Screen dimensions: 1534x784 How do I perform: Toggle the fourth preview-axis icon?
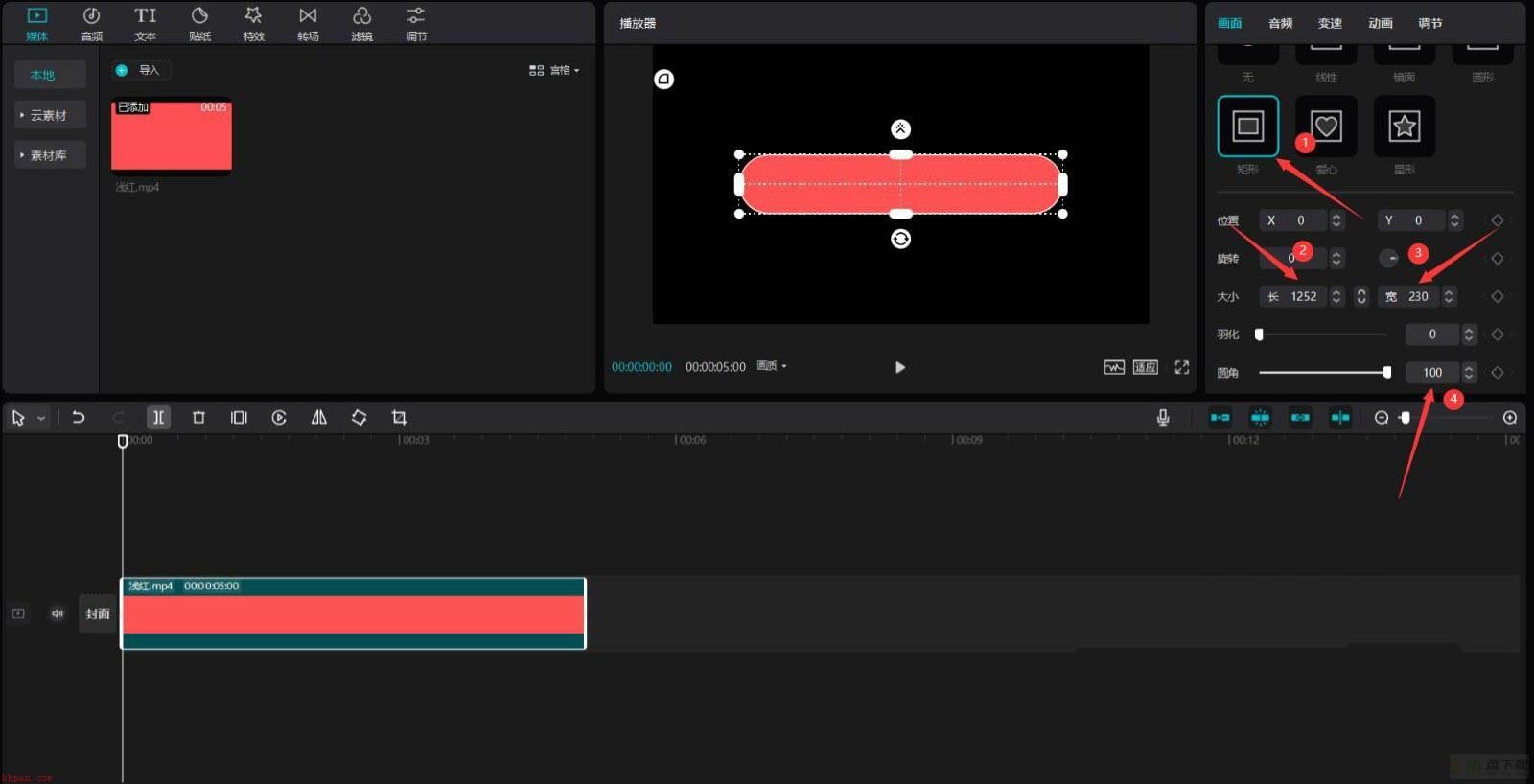(x=1340, y=417)
